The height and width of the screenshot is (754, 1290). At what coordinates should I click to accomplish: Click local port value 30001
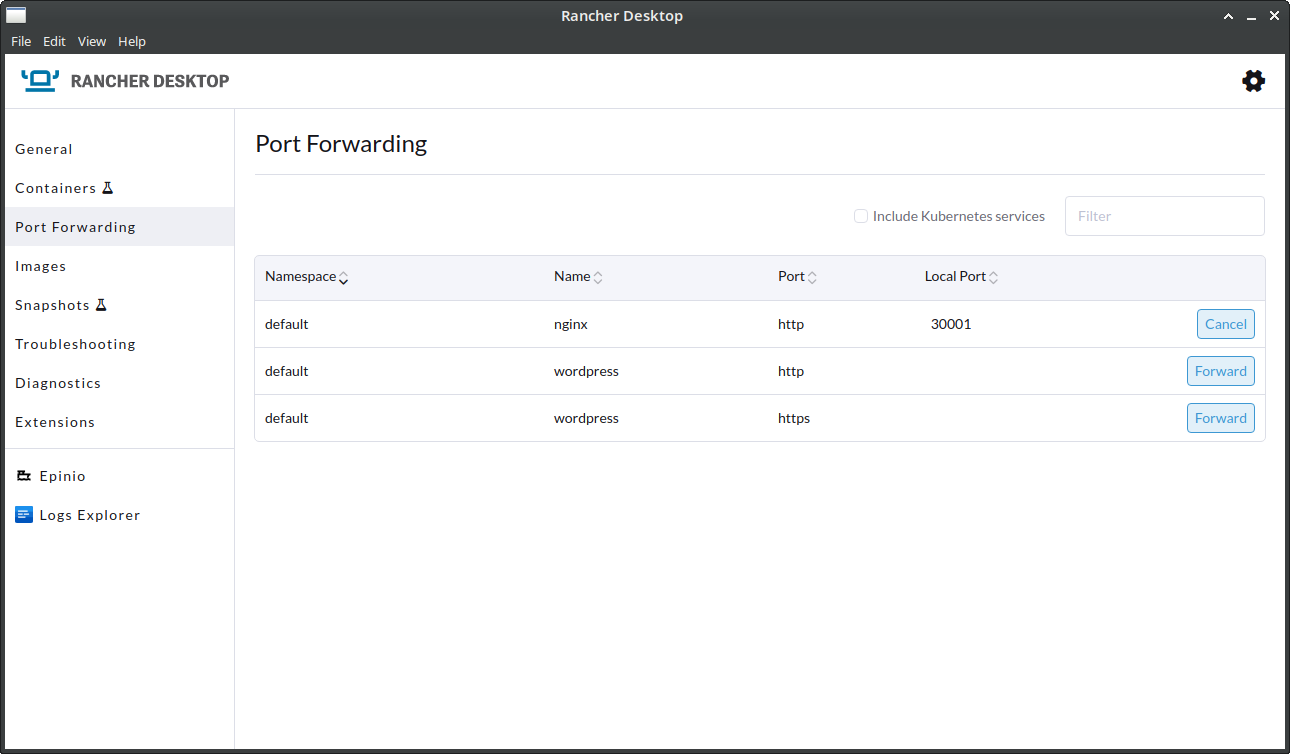click(x=951, y=324)
